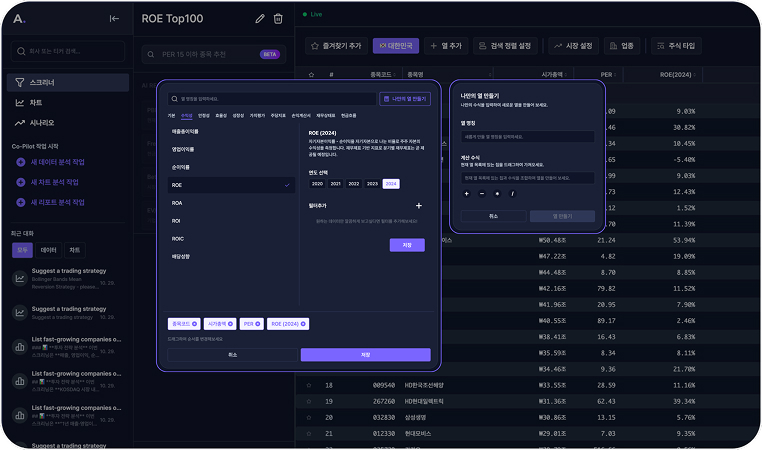Delete ROE Top100 using trash icon
This screenshot has height=450, width=762.
[x=278, y=18]
